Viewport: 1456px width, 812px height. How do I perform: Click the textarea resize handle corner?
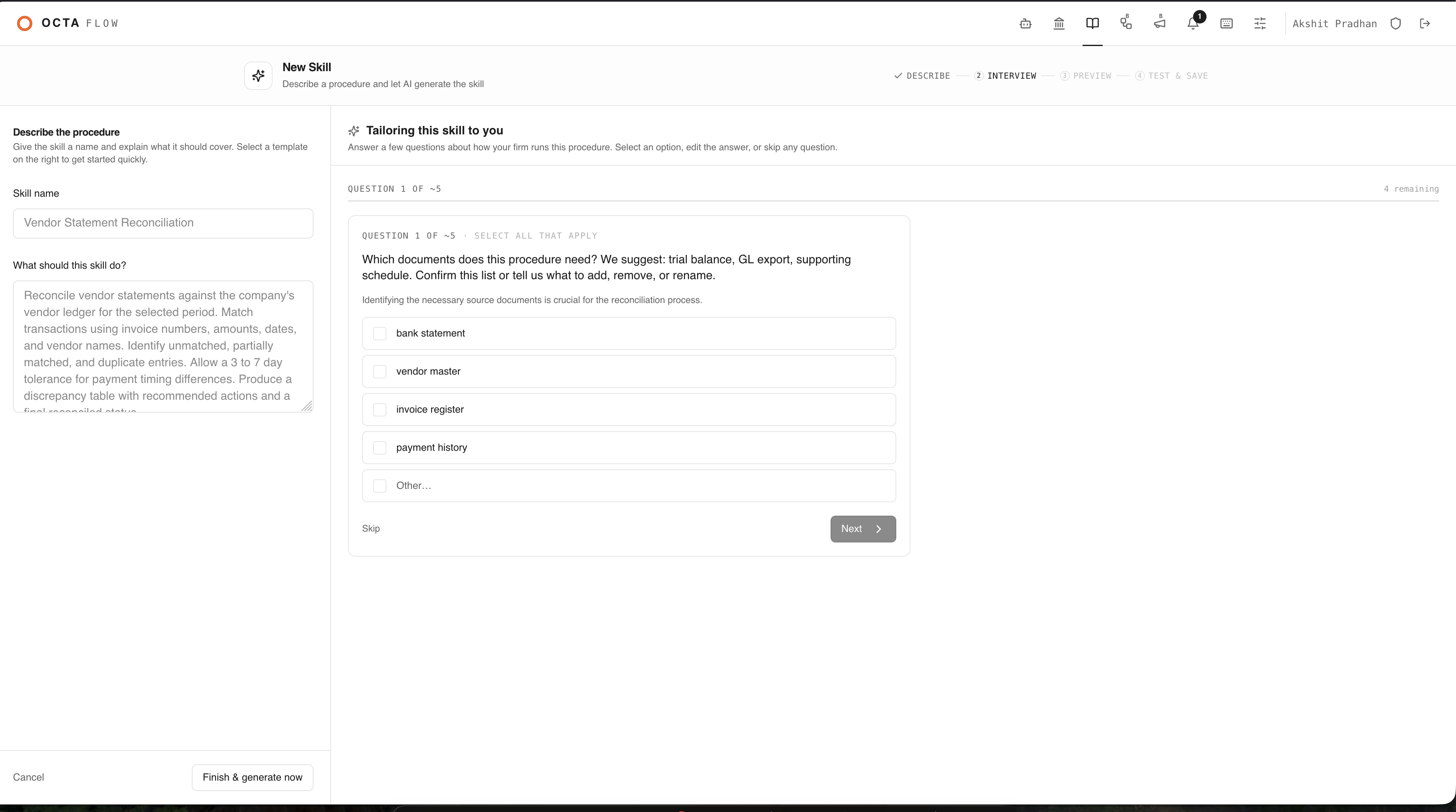coord(307,406)
